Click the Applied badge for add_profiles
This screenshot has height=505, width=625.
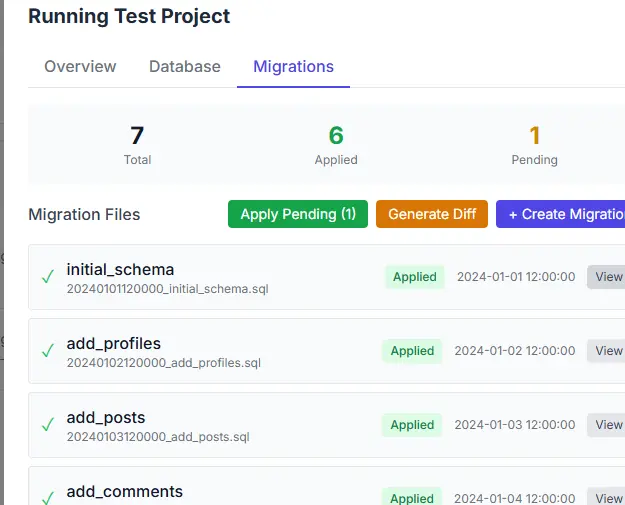412,351
